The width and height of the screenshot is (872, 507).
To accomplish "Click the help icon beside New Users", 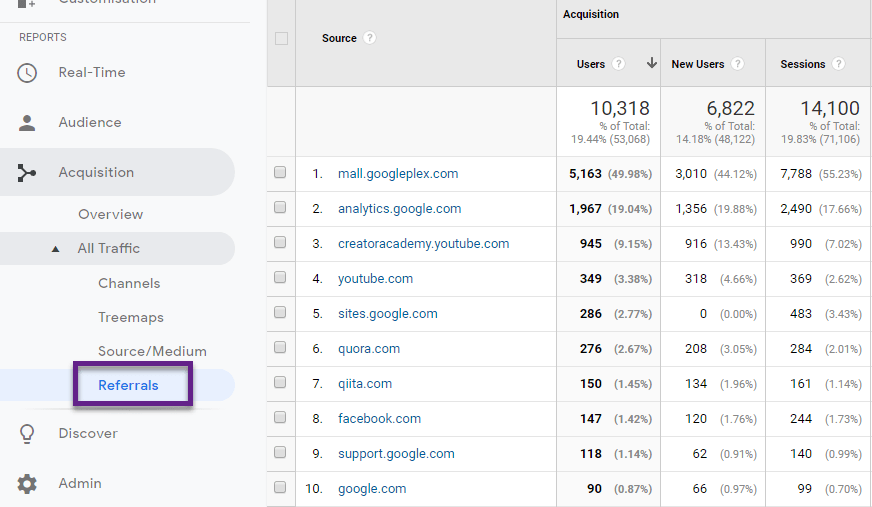I will pyautogui.click(x=737, y=64).
